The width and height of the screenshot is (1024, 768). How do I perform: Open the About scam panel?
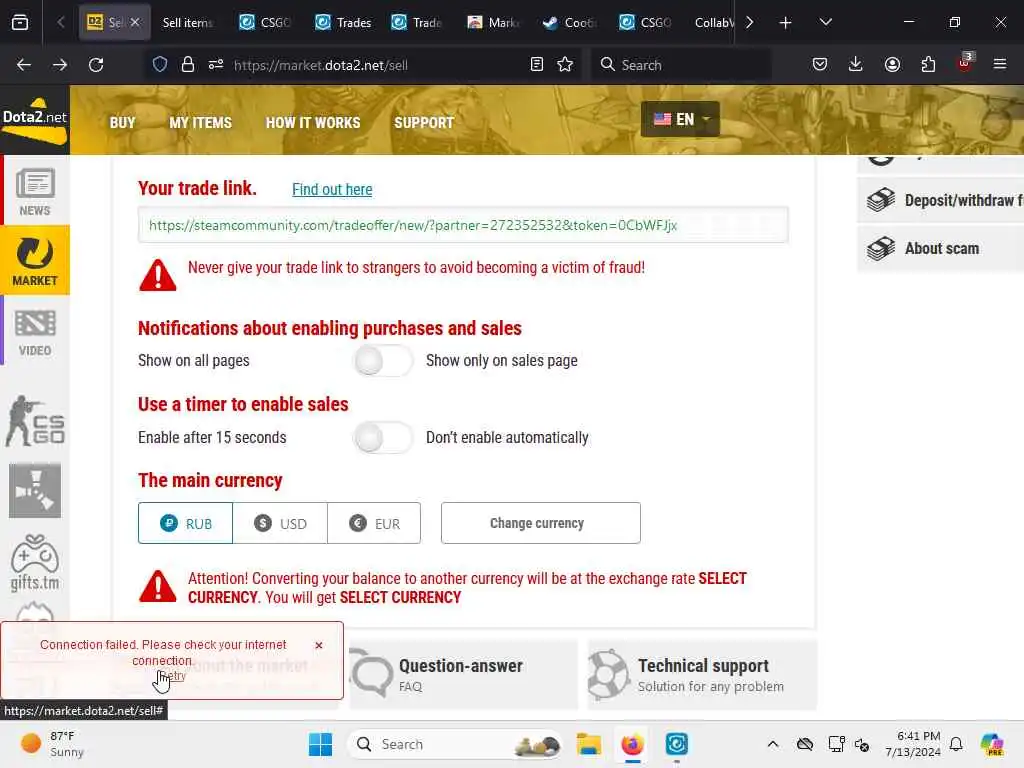click(x=941, y=248)
